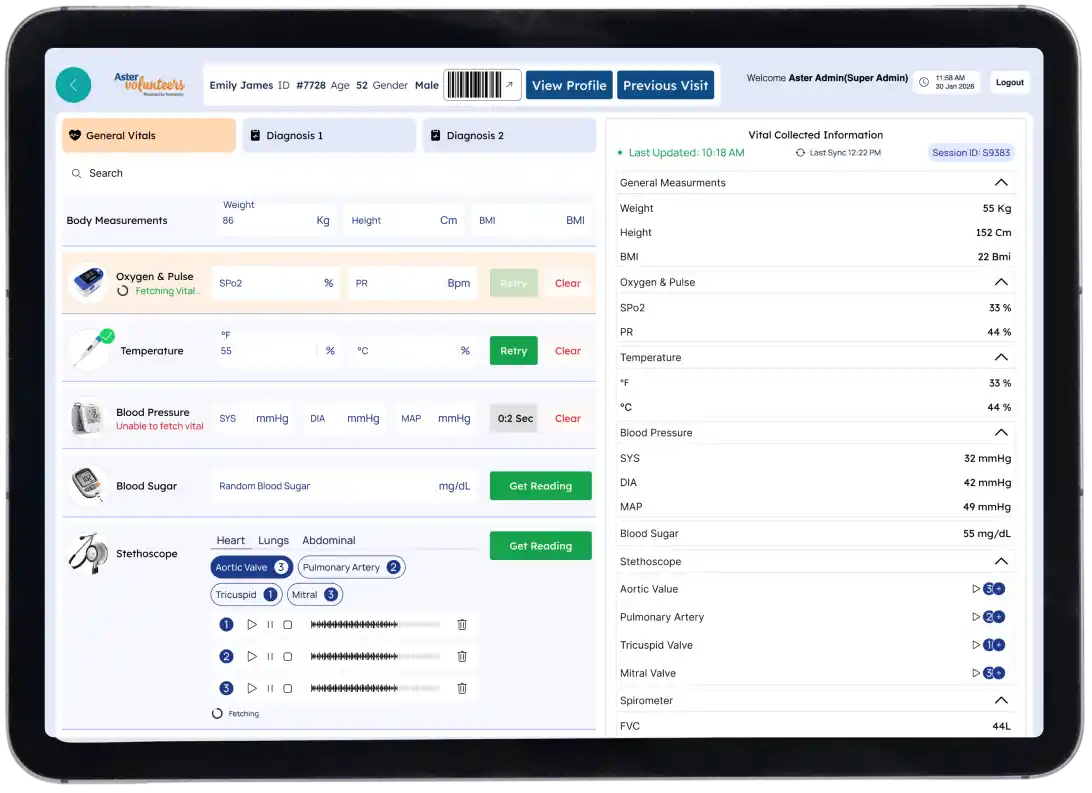
Task: Select the Aortic Valve chip
Action: pyautogui.click(x=251, y=567)
